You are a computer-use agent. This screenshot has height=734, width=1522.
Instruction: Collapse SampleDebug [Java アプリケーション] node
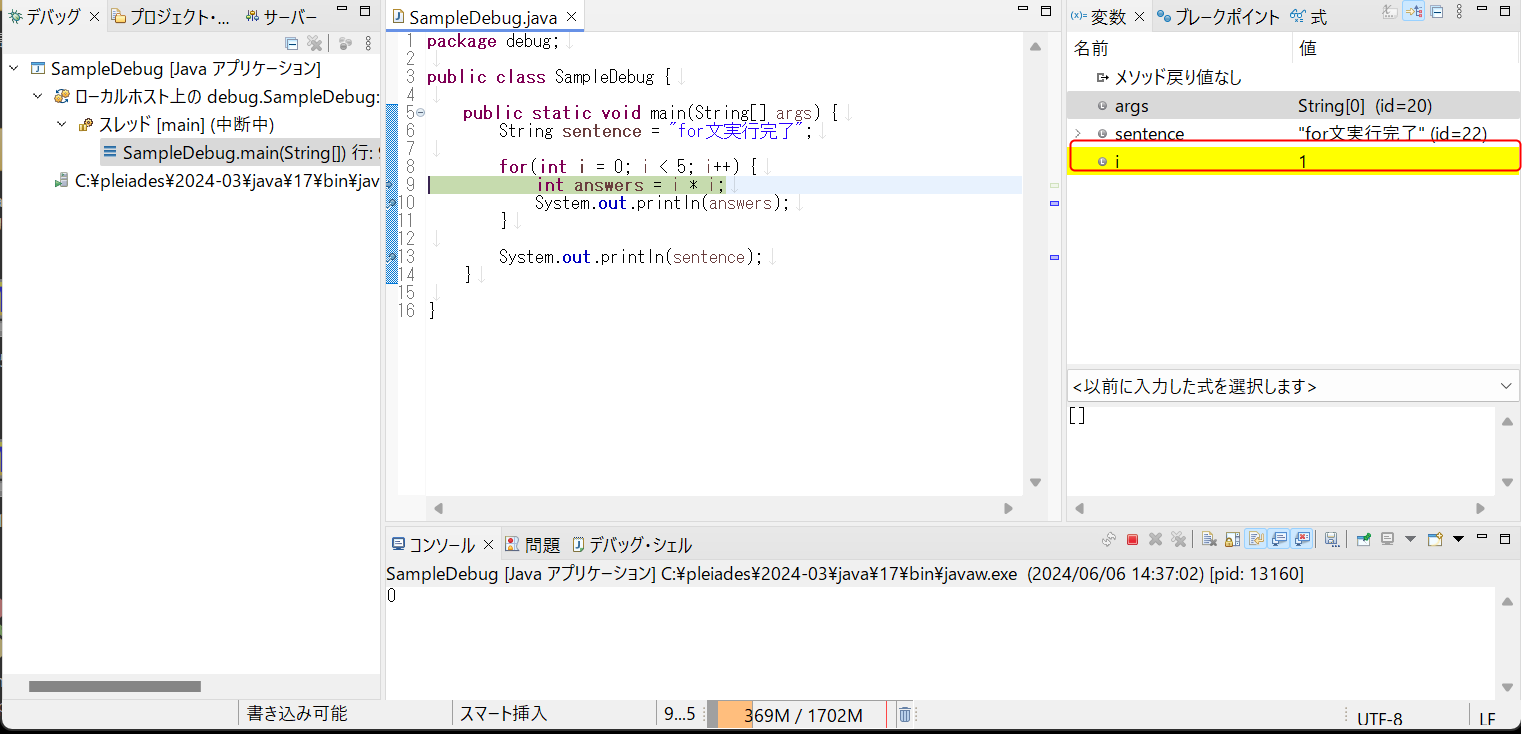(15, 69)
